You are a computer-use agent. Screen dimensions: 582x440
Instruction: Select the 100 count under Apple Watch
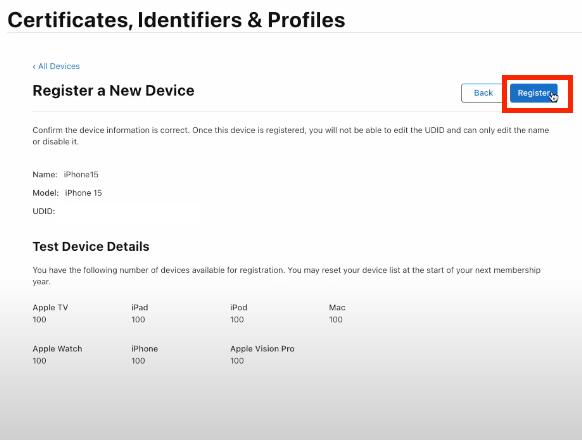tap(39, 361)
